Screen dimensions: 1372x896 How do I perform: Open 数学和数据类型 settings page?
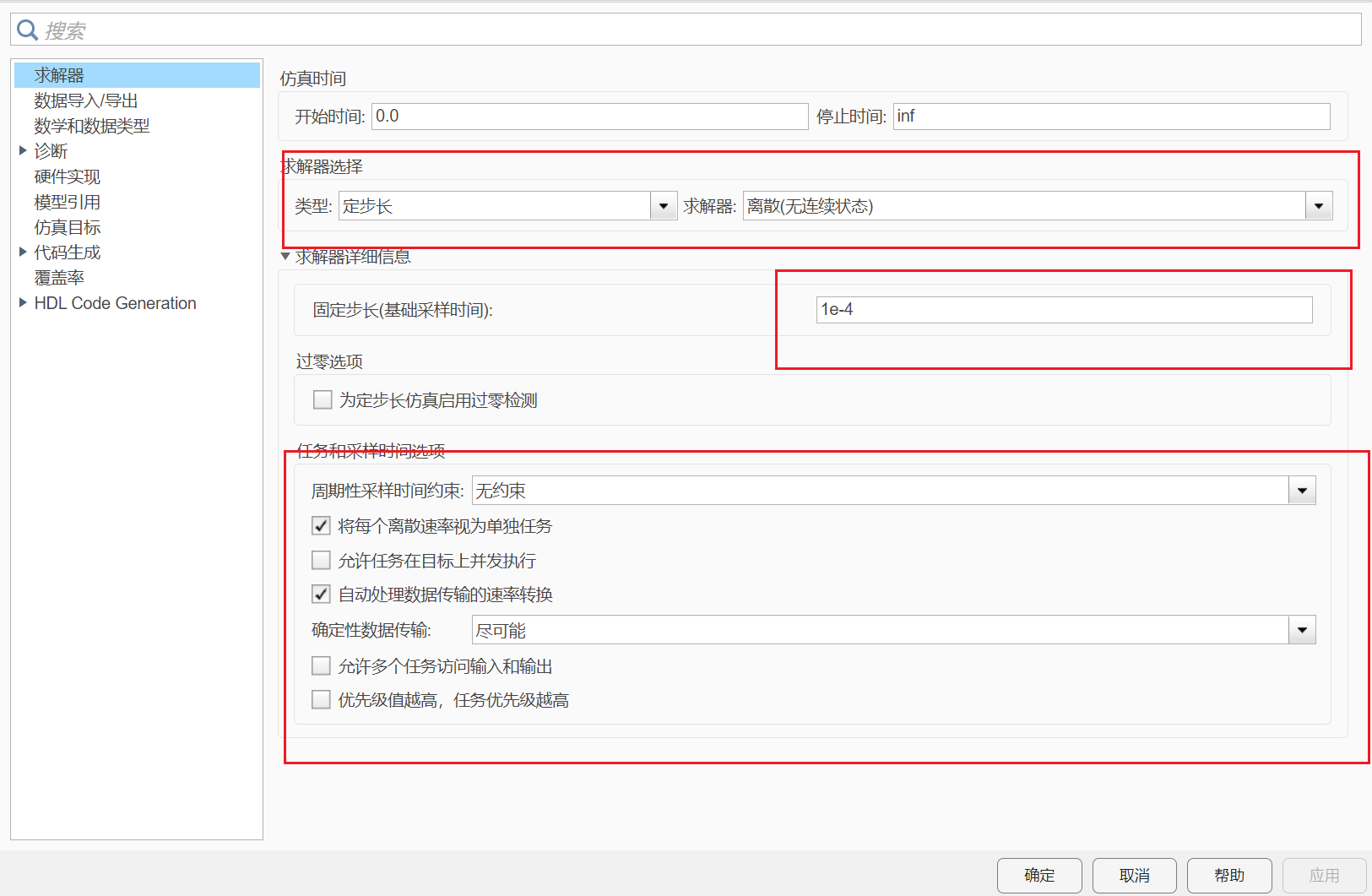pos(91,126)
